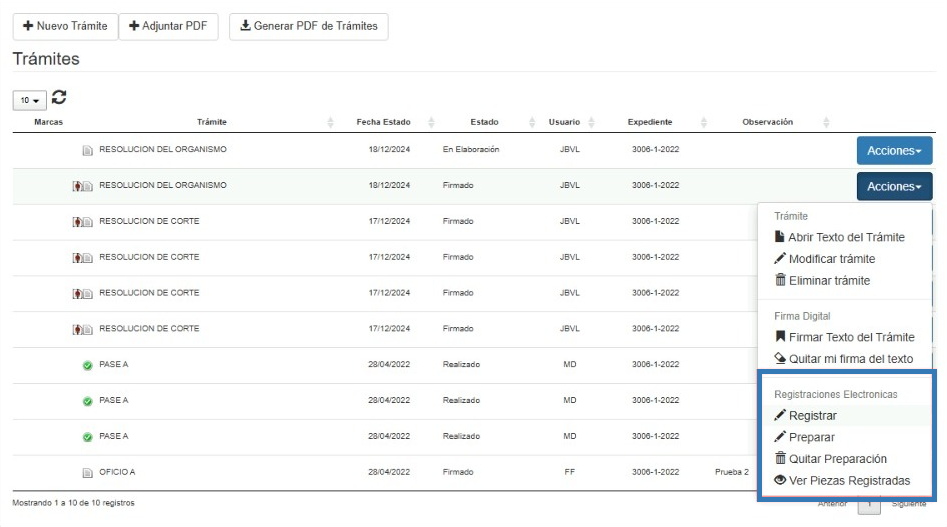The height and width of the screenshot is (527, 947).
Task: Sort table by the Trámite column arrows
Action: click(330, 123)
